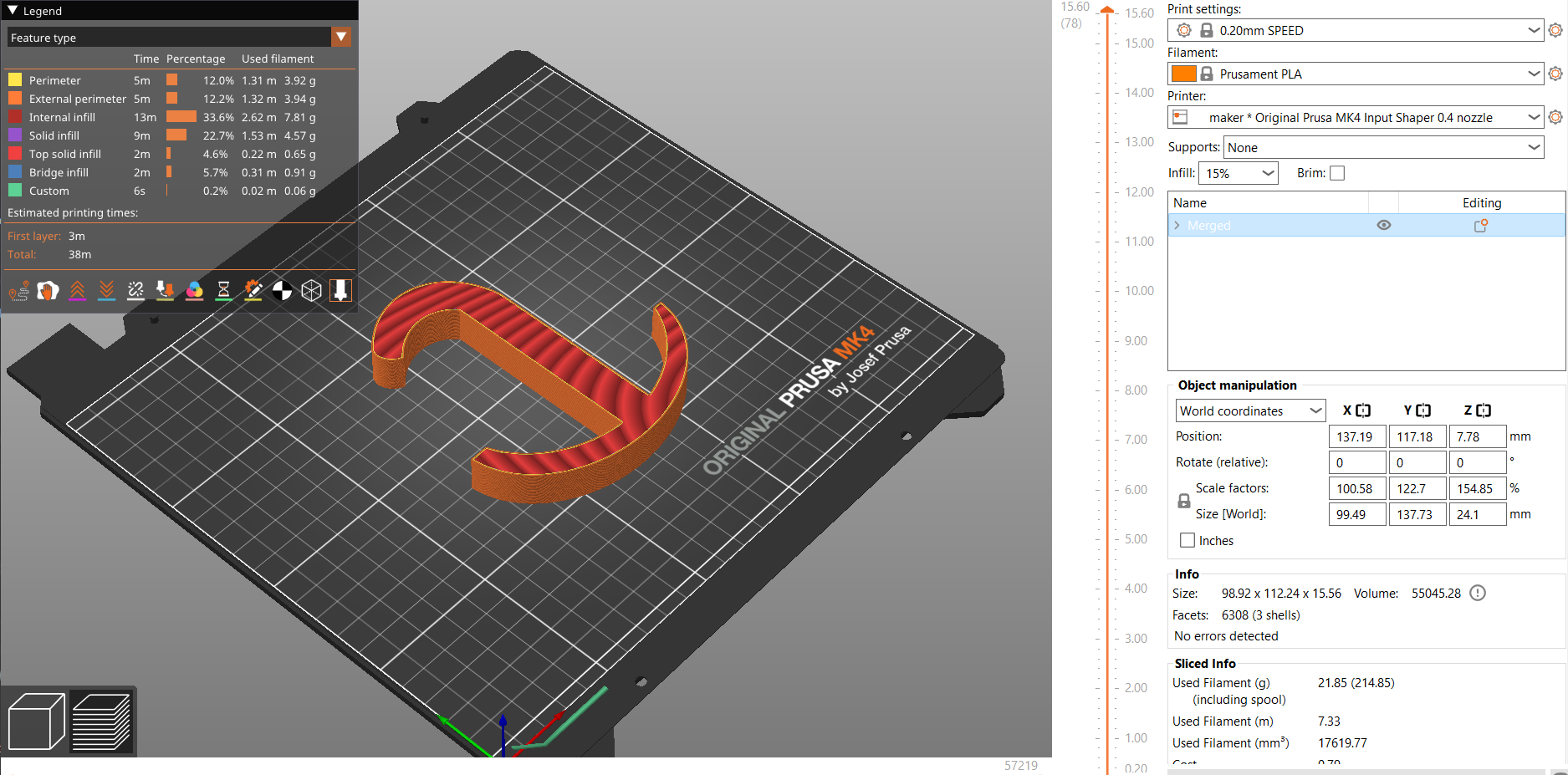Open the Feature type view dropdown
The image size is (1568, 775).
coord(340,37)
